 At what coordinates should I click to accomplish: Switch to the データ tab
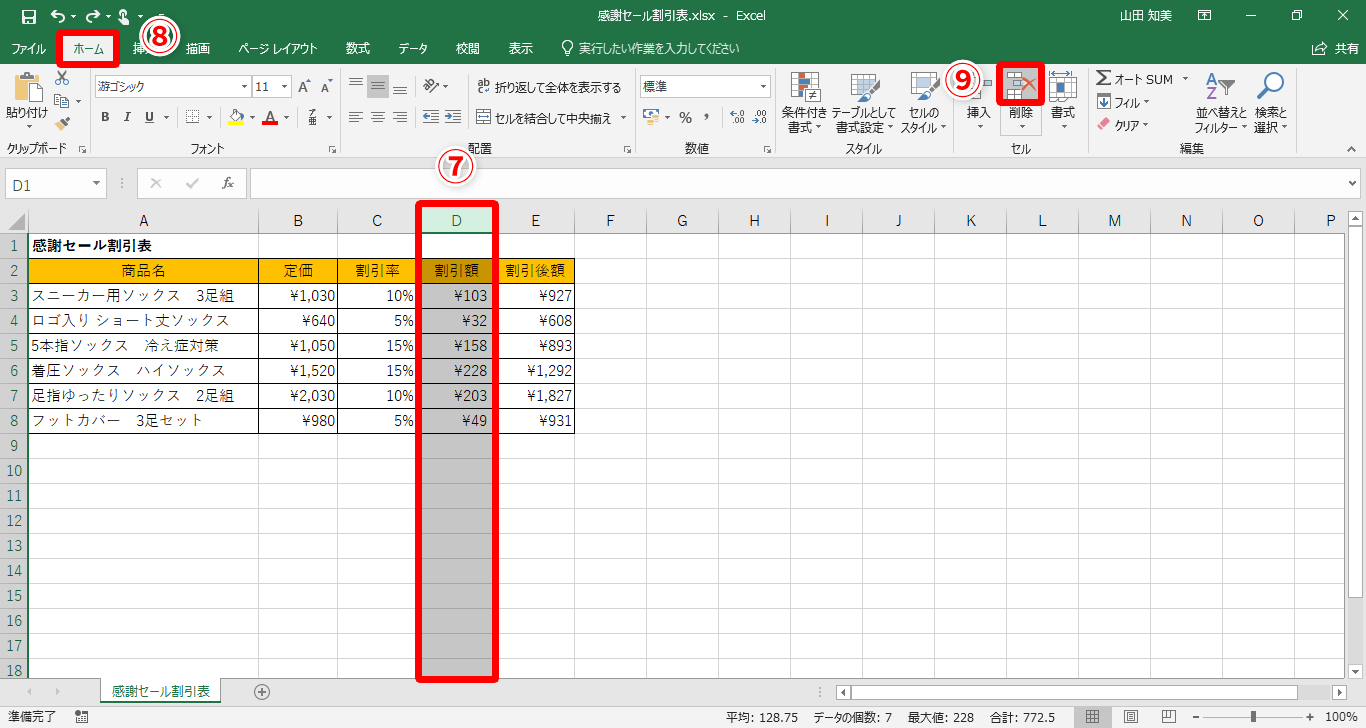(x=413, y=48)
